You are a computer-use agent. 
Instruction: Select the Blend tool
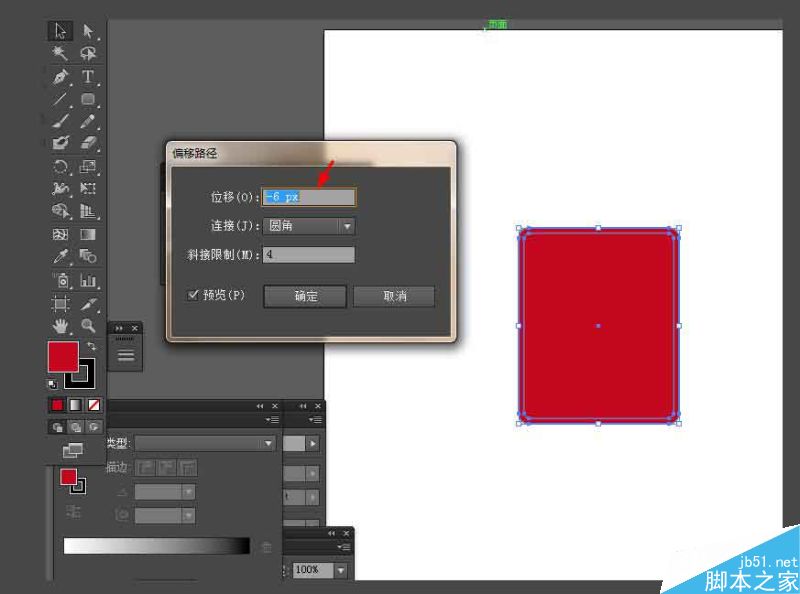coord(88,256)
